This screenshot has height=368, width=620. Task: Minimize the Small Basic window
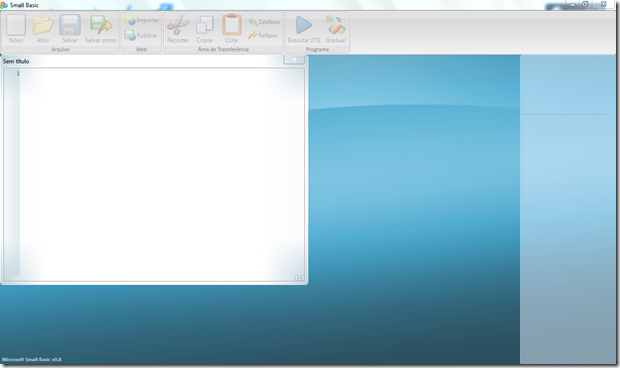tap(572, 5)
